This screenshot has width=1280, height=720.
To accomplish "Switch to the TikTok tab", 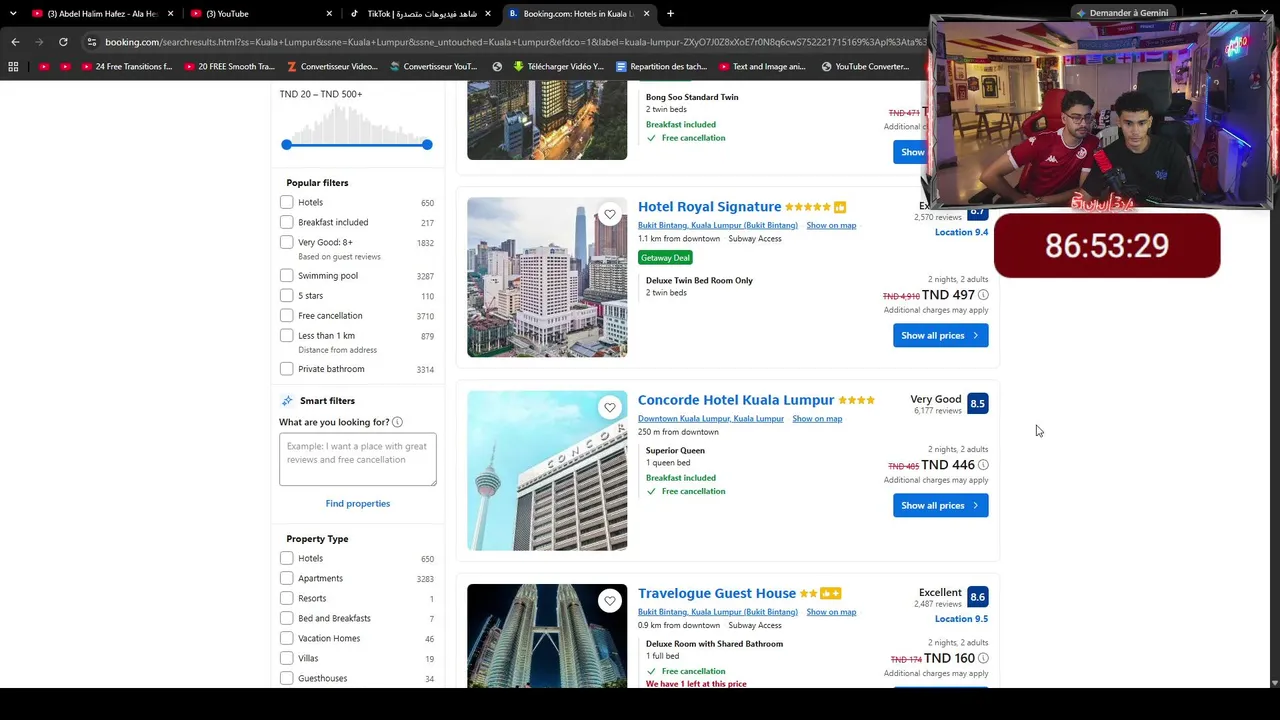I will pos(420,14).
